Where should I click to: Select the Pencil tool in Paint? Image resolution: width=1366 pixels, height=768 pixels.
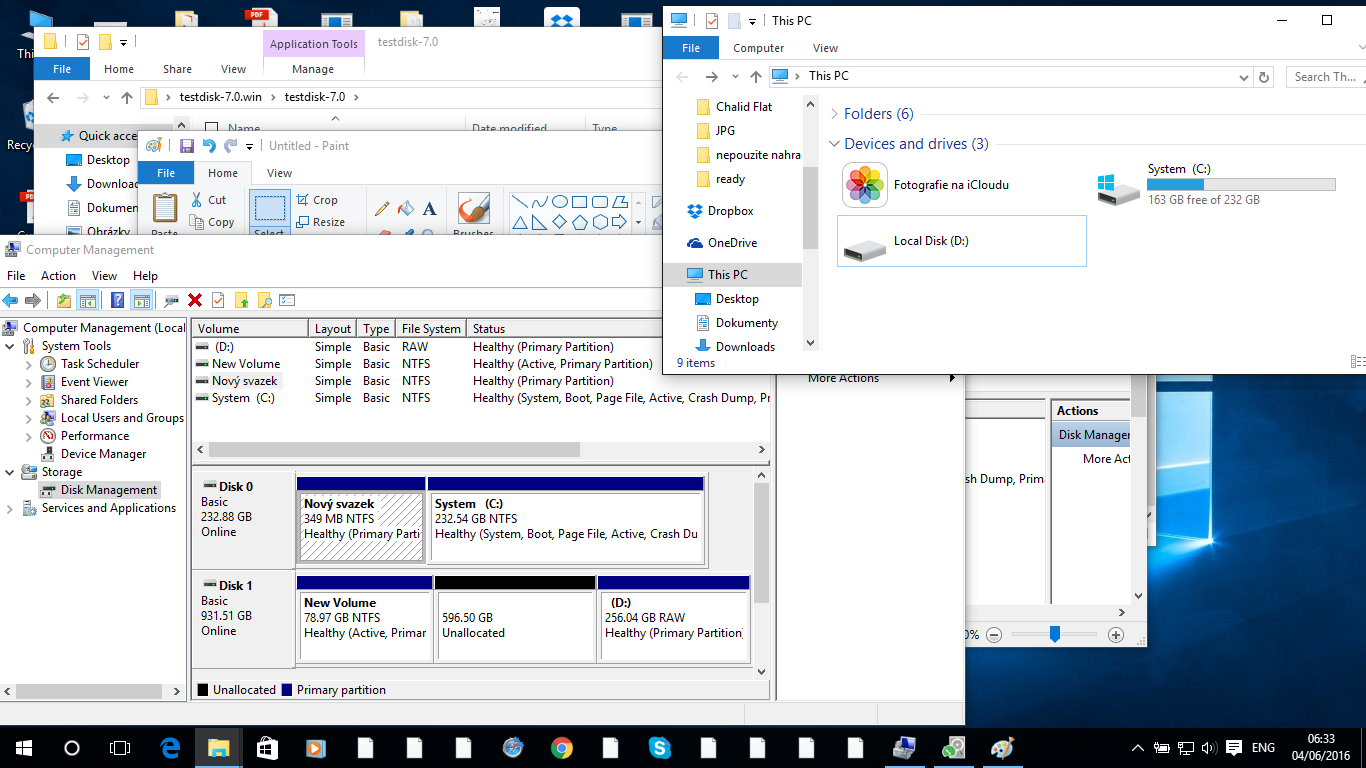[382, 209]
